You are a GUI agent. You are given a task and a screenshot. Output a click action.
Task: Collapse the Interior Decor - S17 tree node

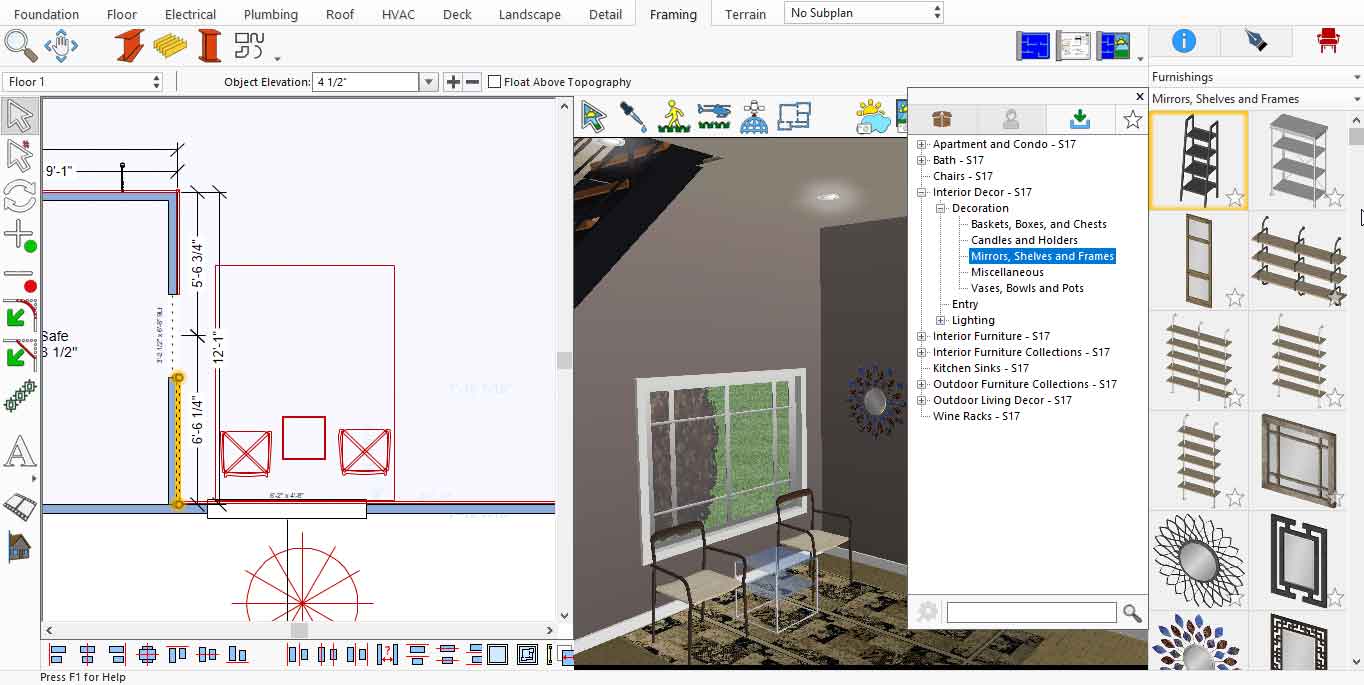[922, 192]
